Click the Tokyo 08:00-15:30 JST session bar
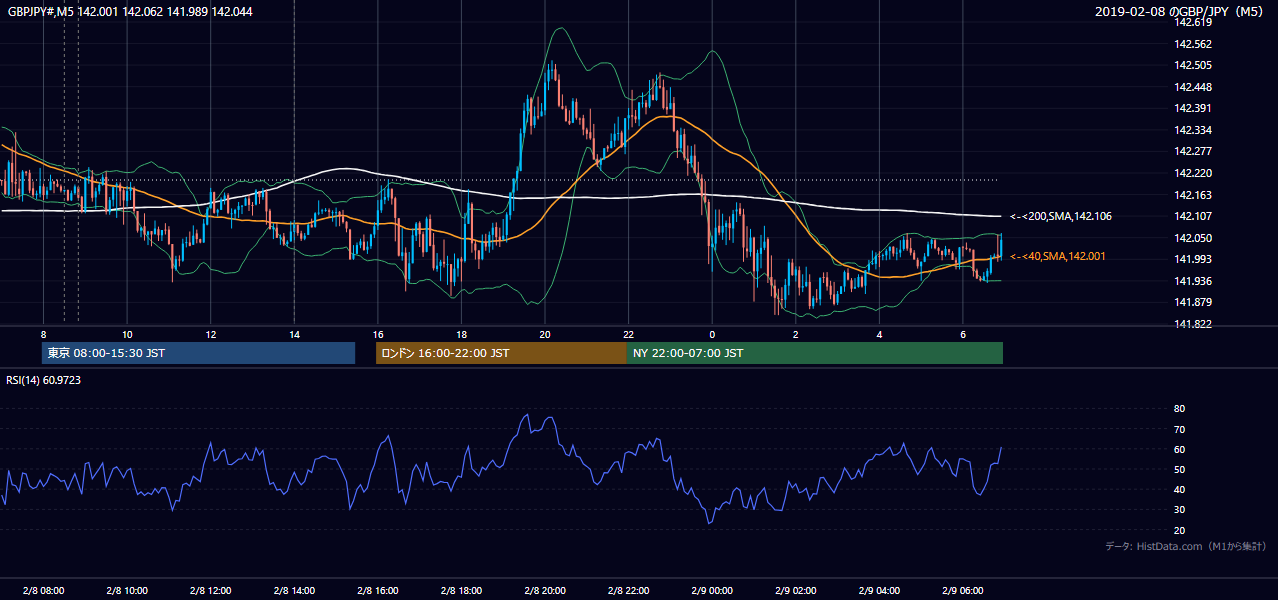 [198, 353]
